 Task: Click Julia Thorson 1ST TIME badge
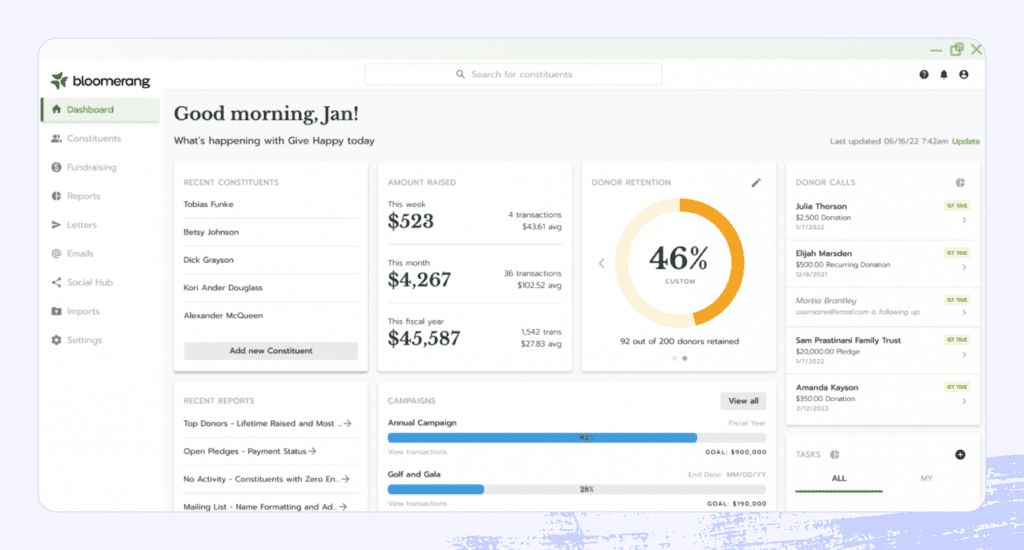[957, 206]
